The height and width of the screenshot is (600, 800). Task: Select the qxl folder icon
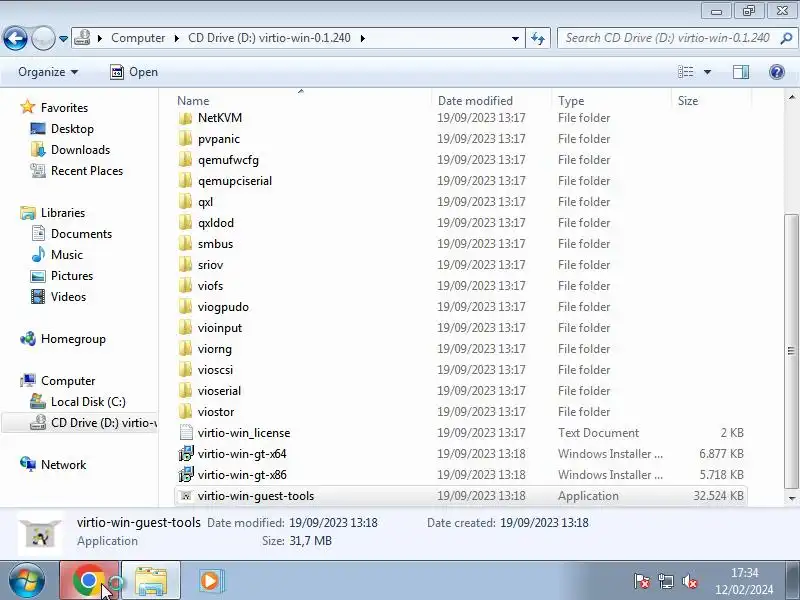pos(186,202)
